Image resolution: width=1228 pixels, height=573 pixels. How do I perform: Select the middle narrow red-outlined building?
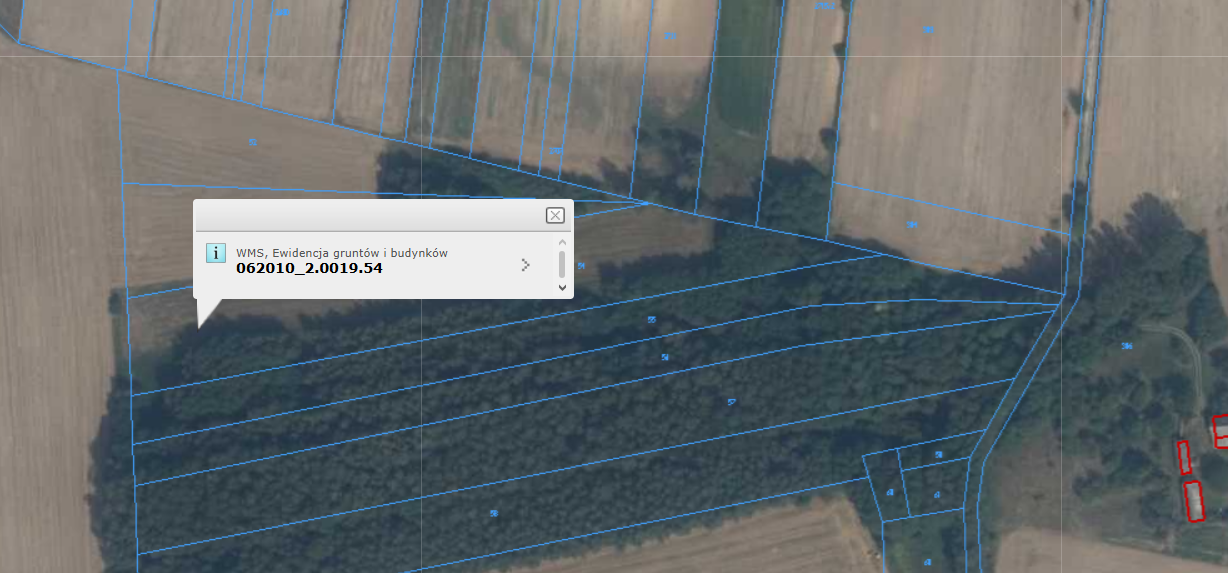pos(1183,457)
